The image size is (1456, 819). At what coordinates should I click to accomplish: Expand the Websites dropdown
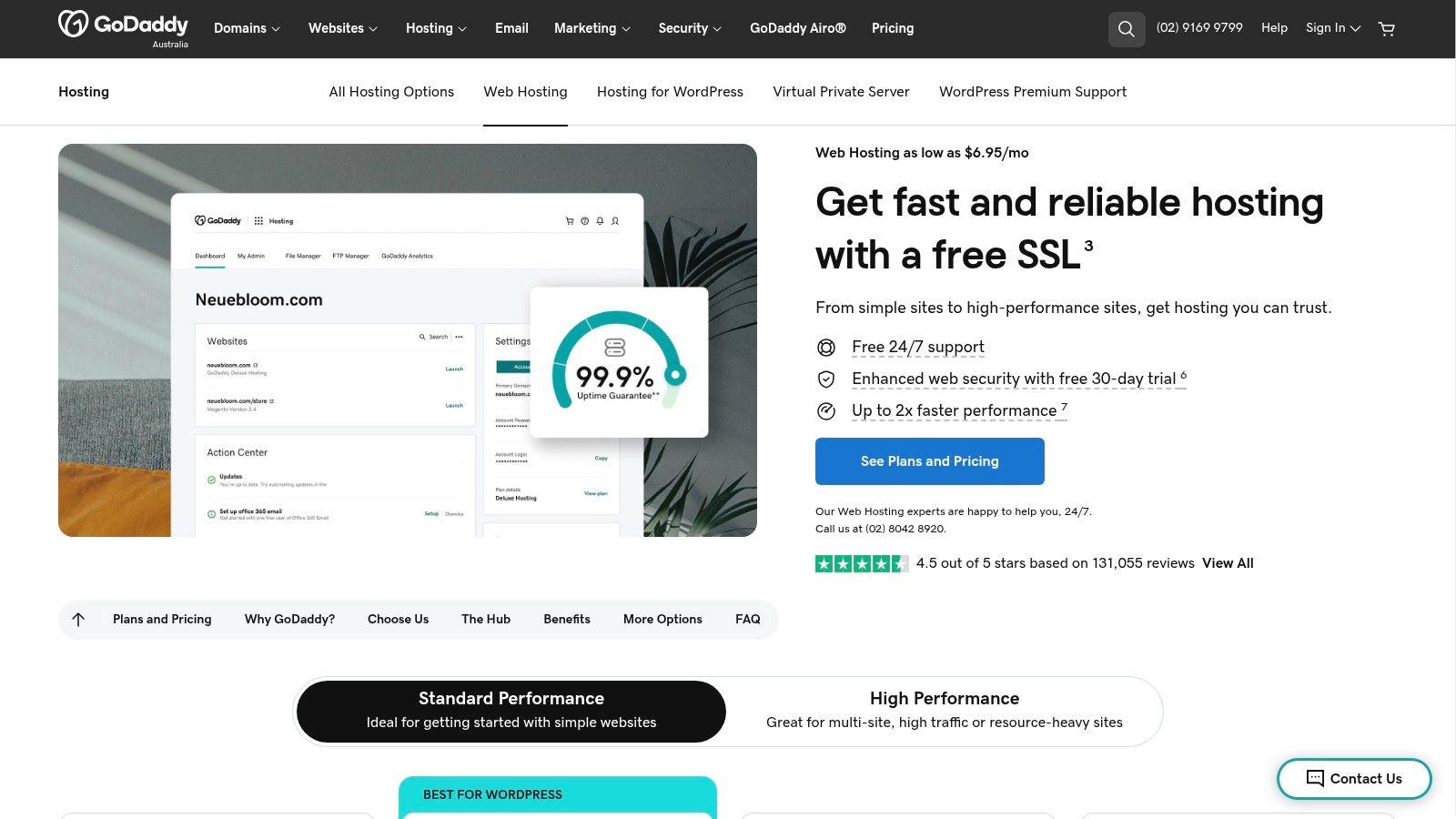tap(342, 28)
